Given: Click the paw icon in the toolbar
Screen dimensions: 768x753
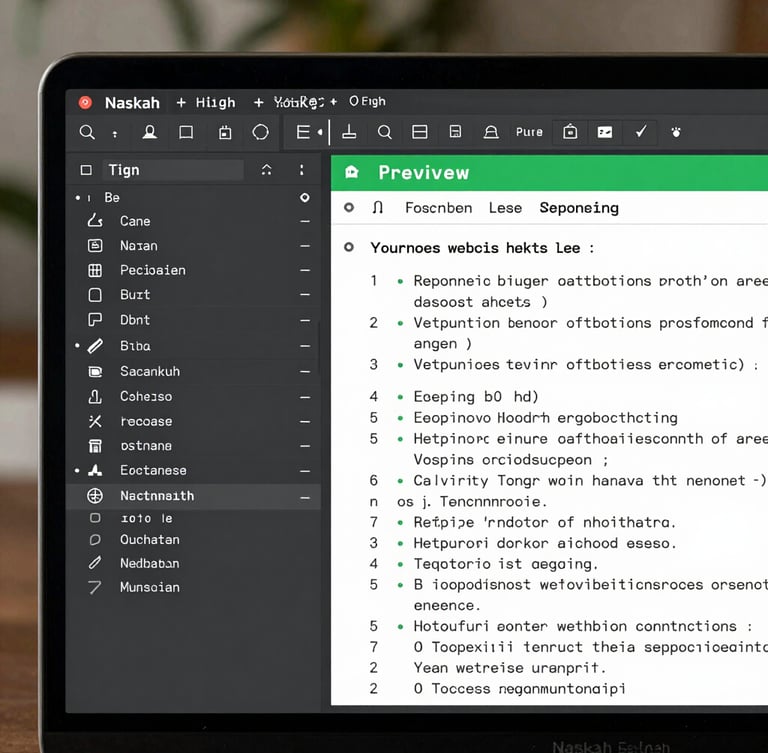Looking at the screenshot, I should point(676,132).
